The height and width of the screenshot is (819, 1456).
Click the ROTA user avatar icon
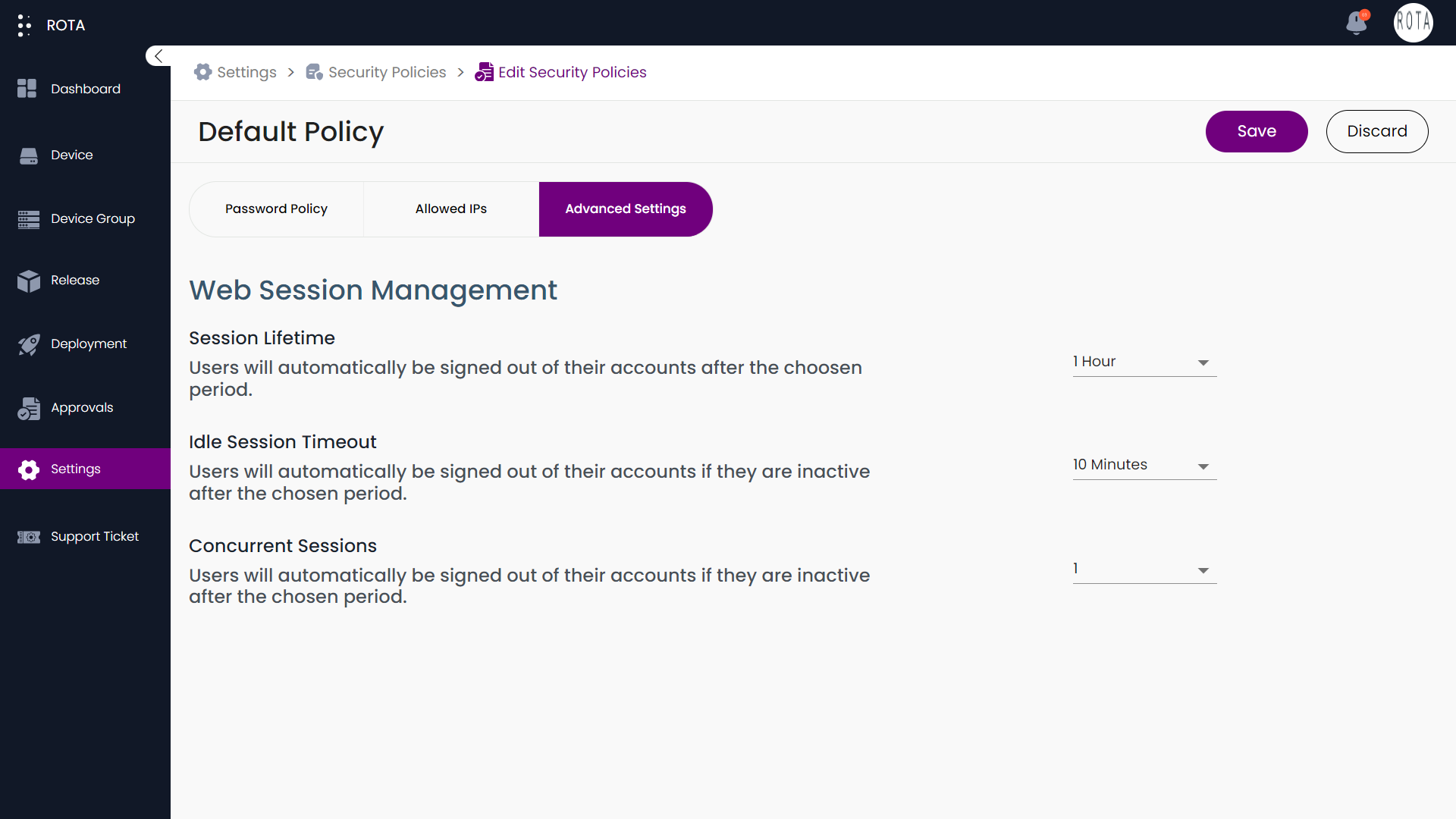[x=1413, y=24]
